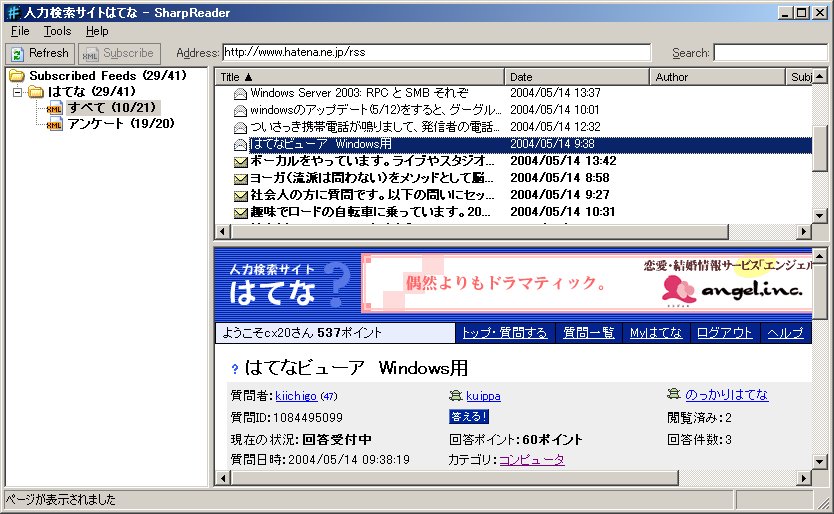Click the envelope icon of Windows Server 2003 item
The width and height of the screenshot is (834, 514).
pyautogui.click(x=240, y=93)
